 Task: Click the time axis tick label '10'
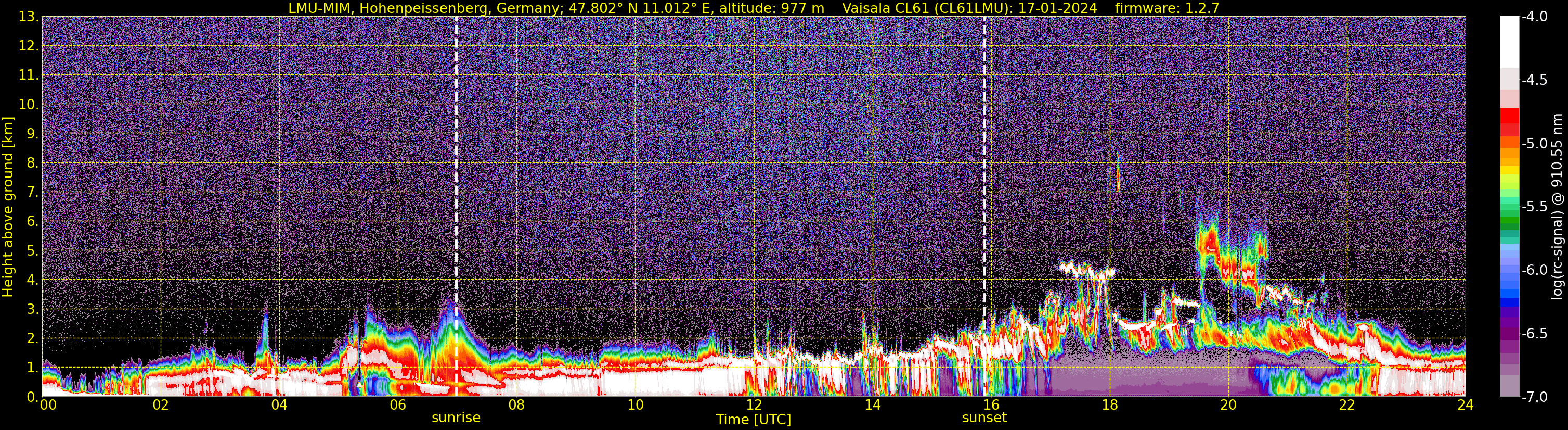(x=636, y=405)
